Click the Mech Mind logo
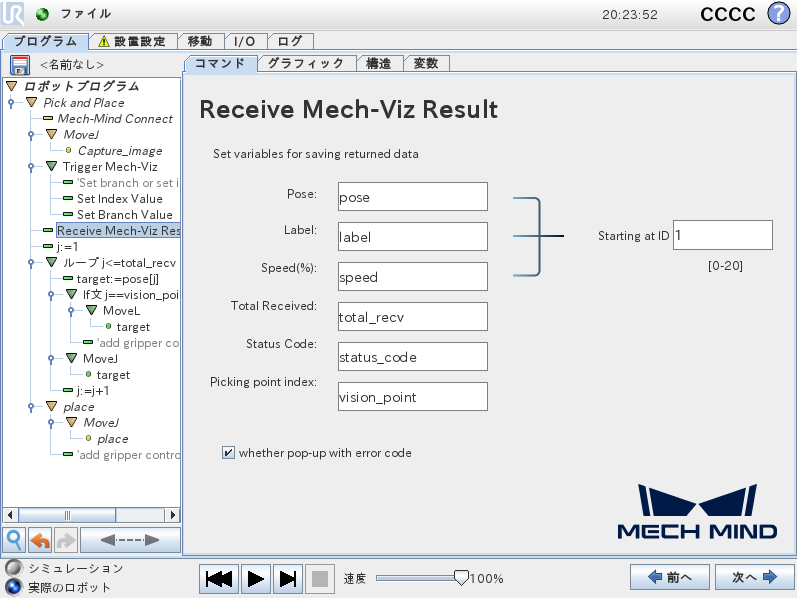The width and height of the screenshot is (797, 600). click(697, 511)
